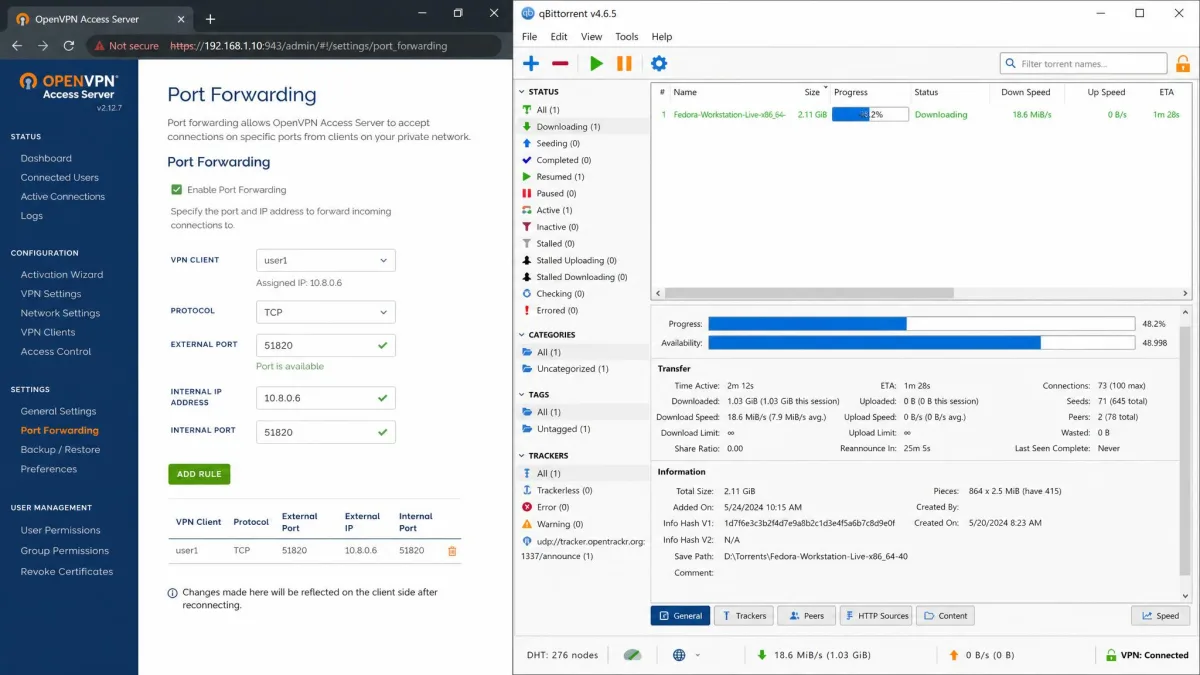1200x675 pixels.
Task: Switch to the HTTP Sources tab
Action: coord(876,616)
